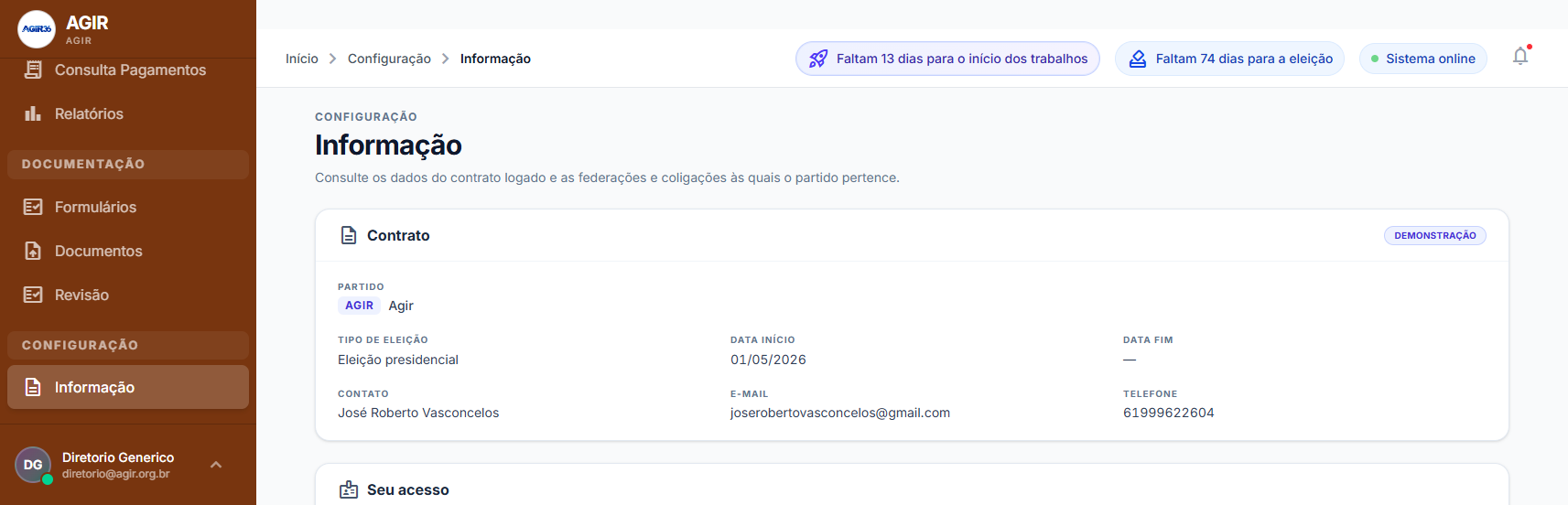This screenshot has height=505, width=1568.
Task: Click the Informação document icon in the sidebar
Action: (x=33, y=387)
